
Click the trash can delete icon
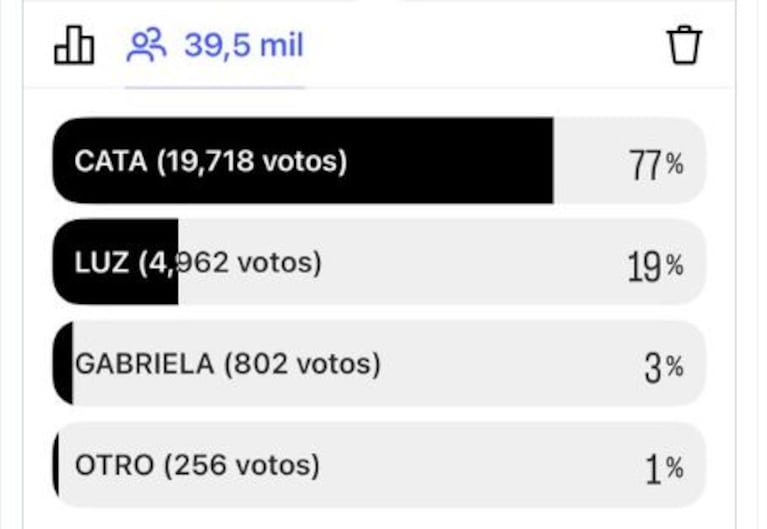(x=684, y=45)
